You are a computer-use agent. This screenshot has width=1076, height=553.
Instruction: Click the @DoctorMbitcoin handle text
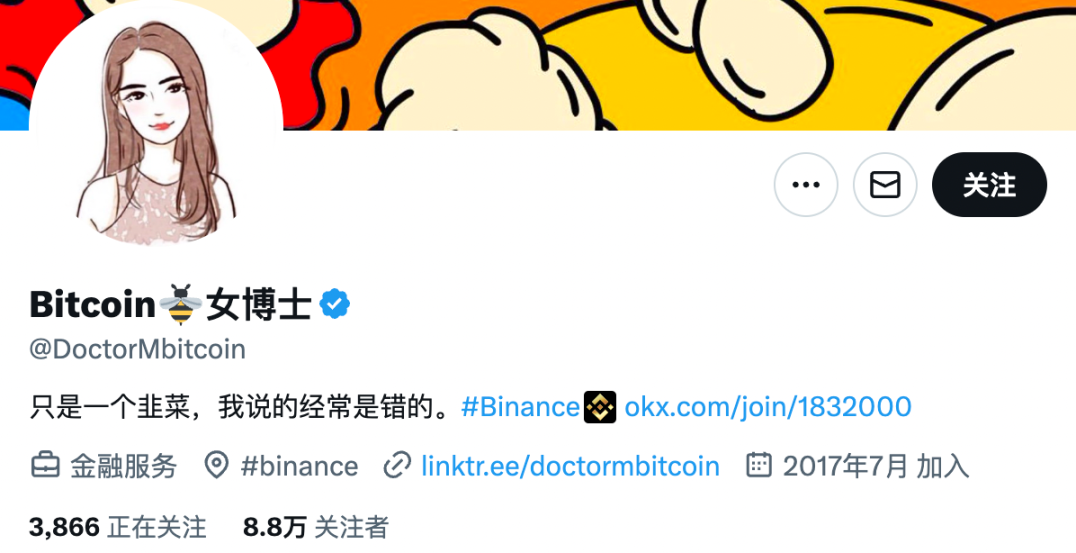(x=137, y=349)
